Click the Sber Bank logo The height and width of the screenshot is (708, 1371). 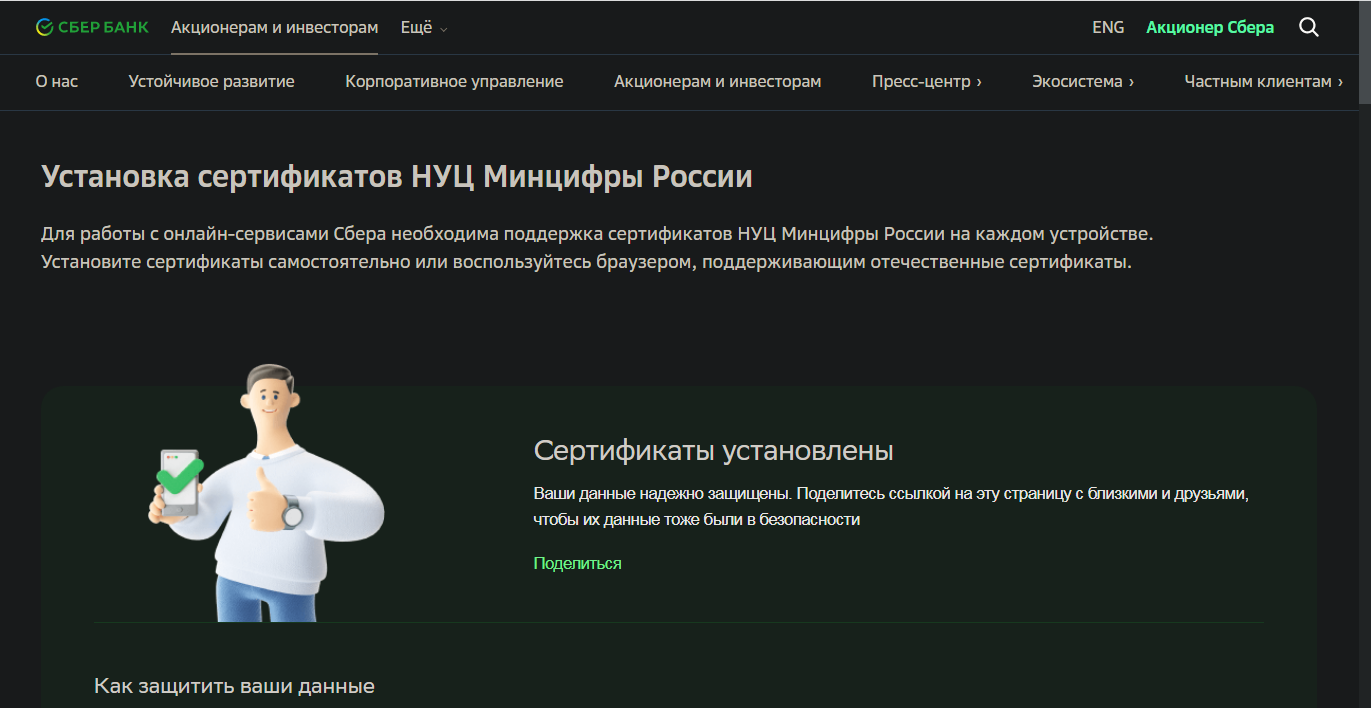tap(92, 27)
